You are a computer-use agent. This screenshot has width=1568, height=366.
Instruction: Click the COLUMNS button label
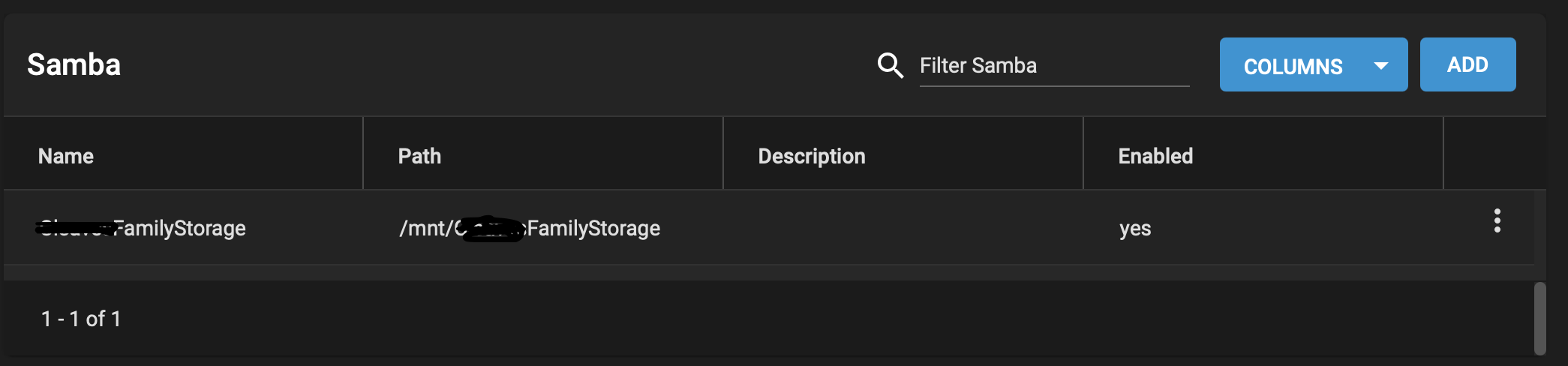coord(1293,66)
